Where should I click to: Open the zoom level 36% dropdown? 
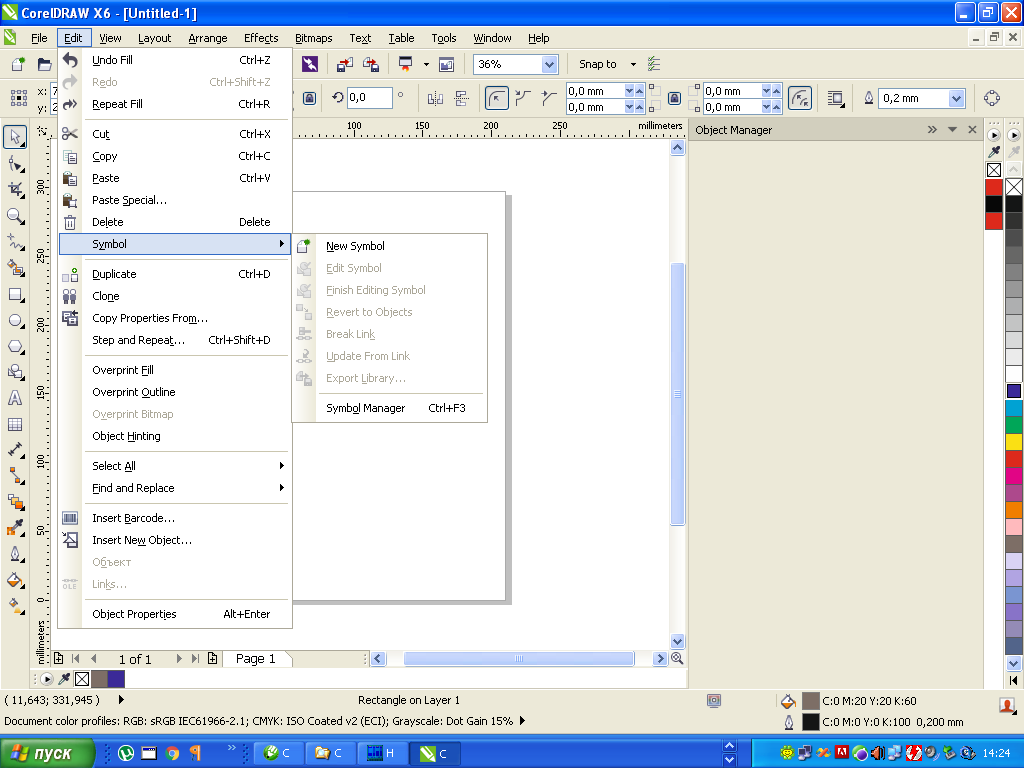pyautogui.click(x=549, y=64)
